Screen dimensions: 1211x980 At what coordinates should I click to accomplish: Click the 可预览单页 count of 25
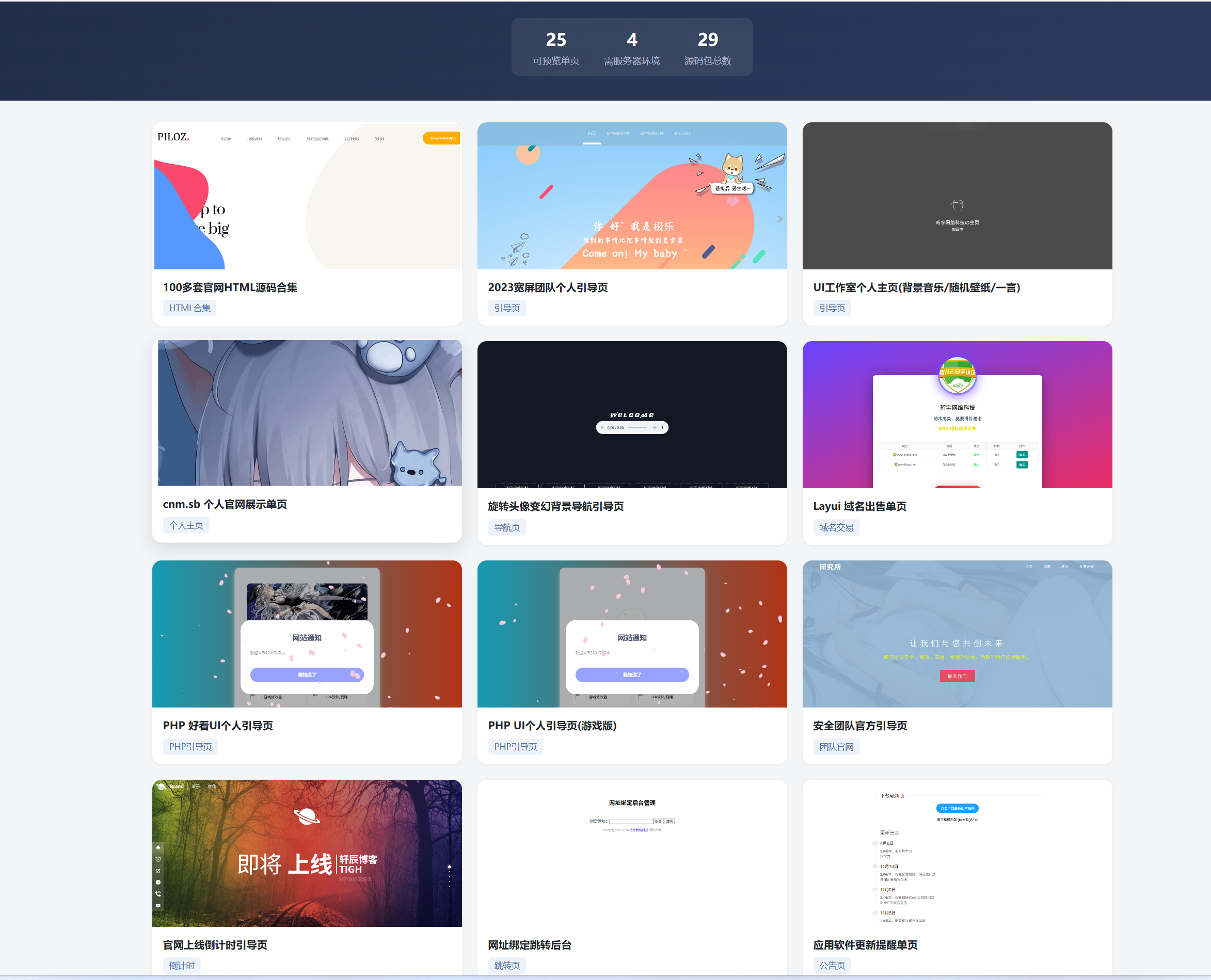click(x=556, y=40)
